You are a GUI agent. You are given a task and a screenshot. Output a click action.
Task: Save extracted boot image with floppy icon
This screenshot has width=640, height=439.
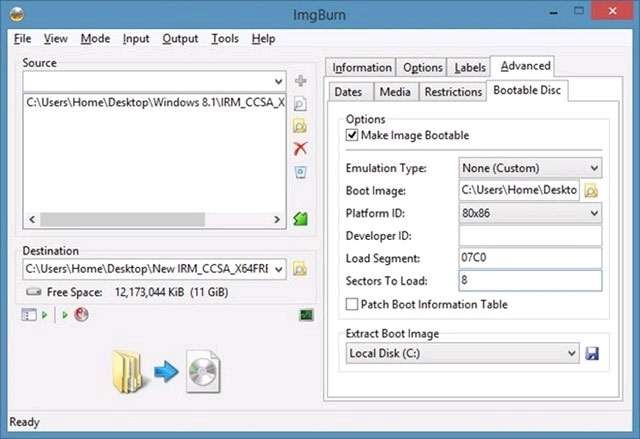click(591, 353)
